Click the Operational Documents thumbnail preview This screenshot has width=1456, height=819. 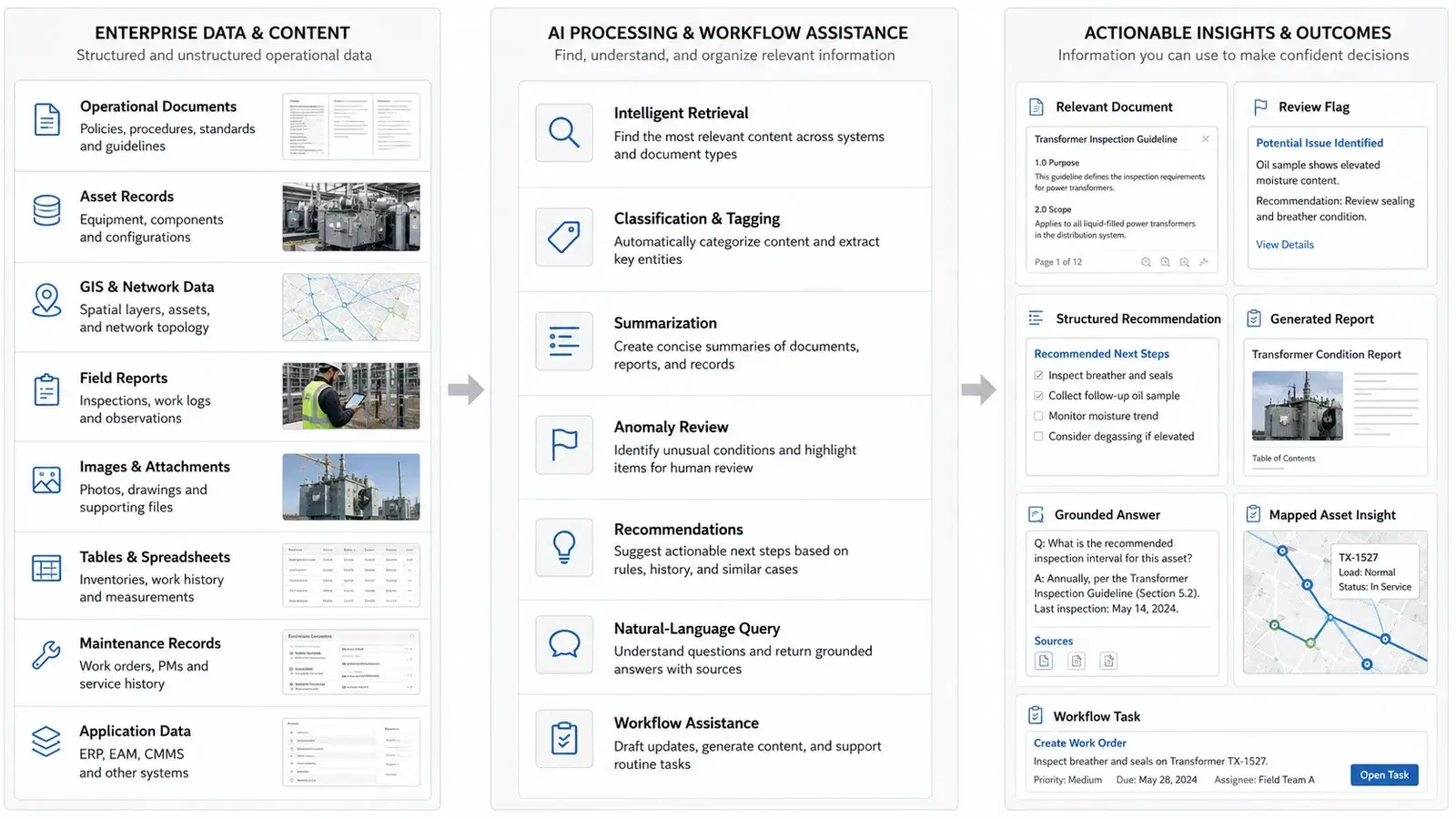[x=351, y=126]
